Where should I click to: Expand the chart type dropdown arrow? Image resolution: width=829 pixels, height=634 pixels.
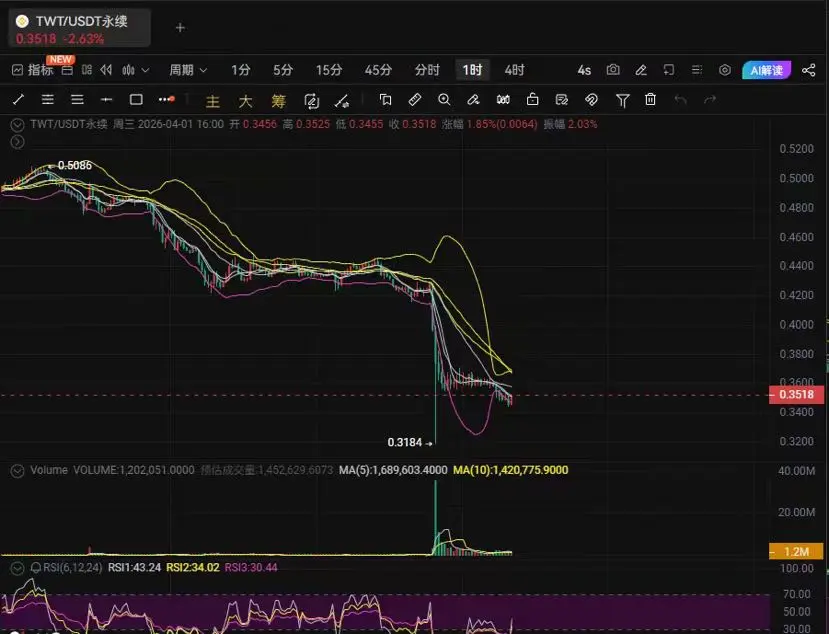145,70
